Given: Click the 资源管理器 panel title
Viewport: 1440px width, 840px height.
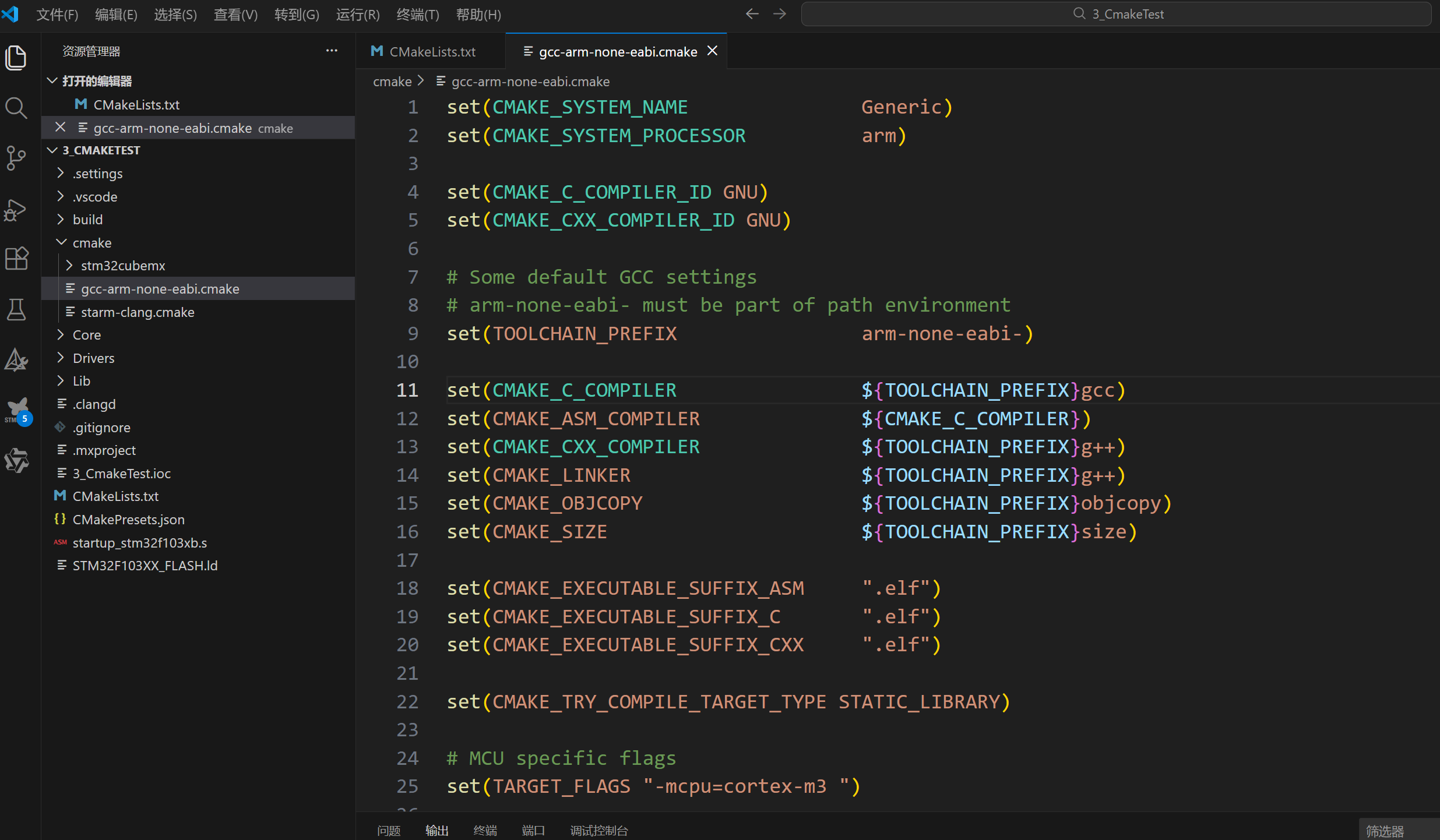Looking at the screenshot, I should click(91, 51).
